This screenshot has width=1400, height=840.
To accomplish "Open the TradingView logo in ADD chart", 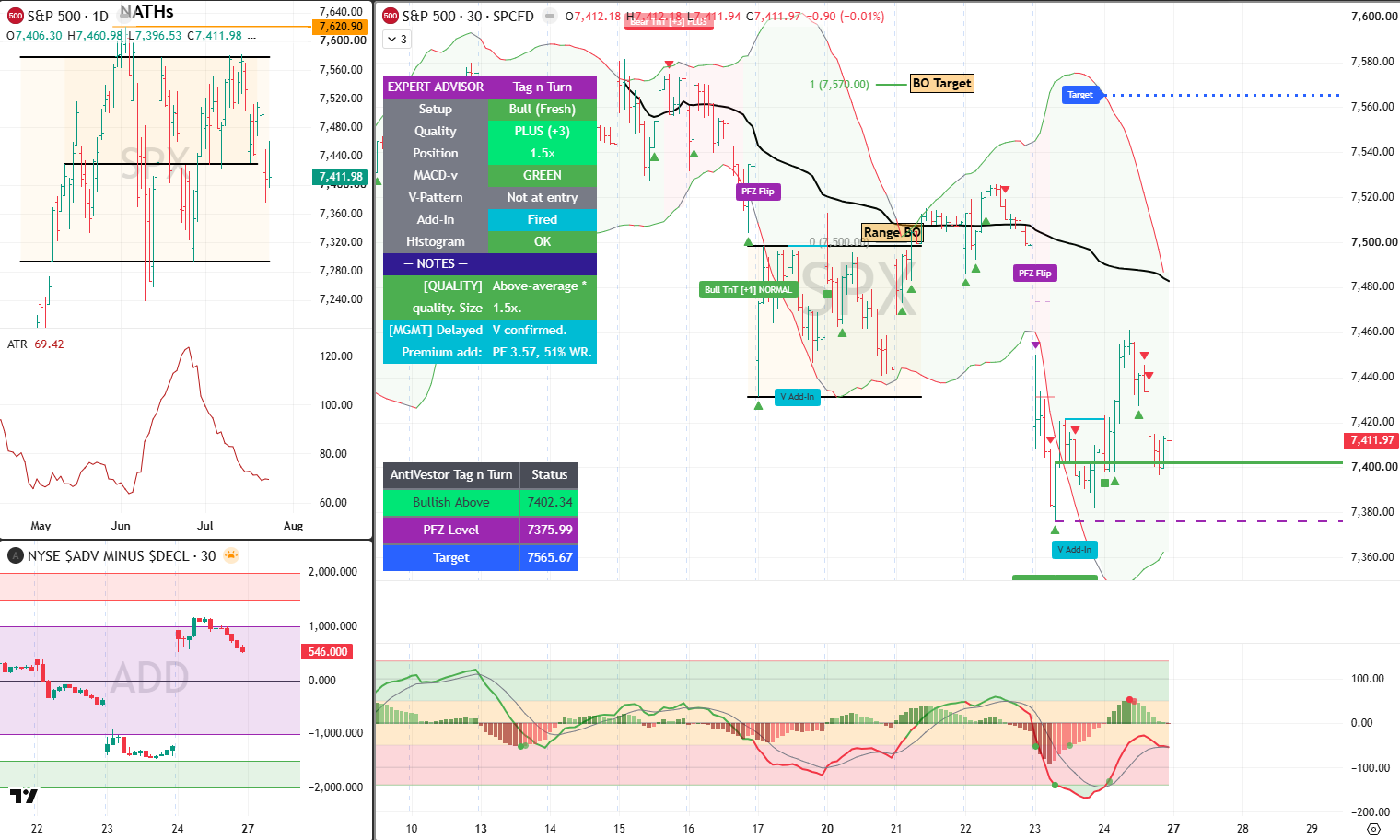I will [24, 796].
